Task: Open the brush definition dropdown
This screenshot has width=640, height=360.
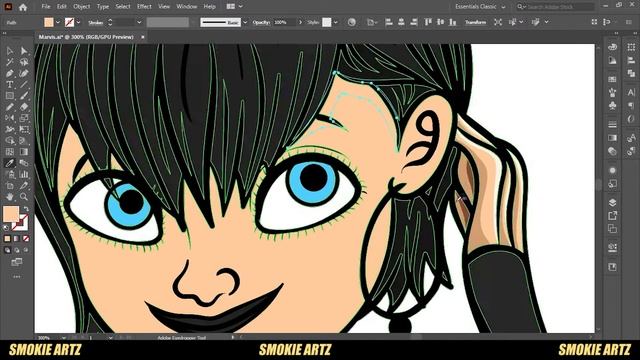Action: [245, 22]
